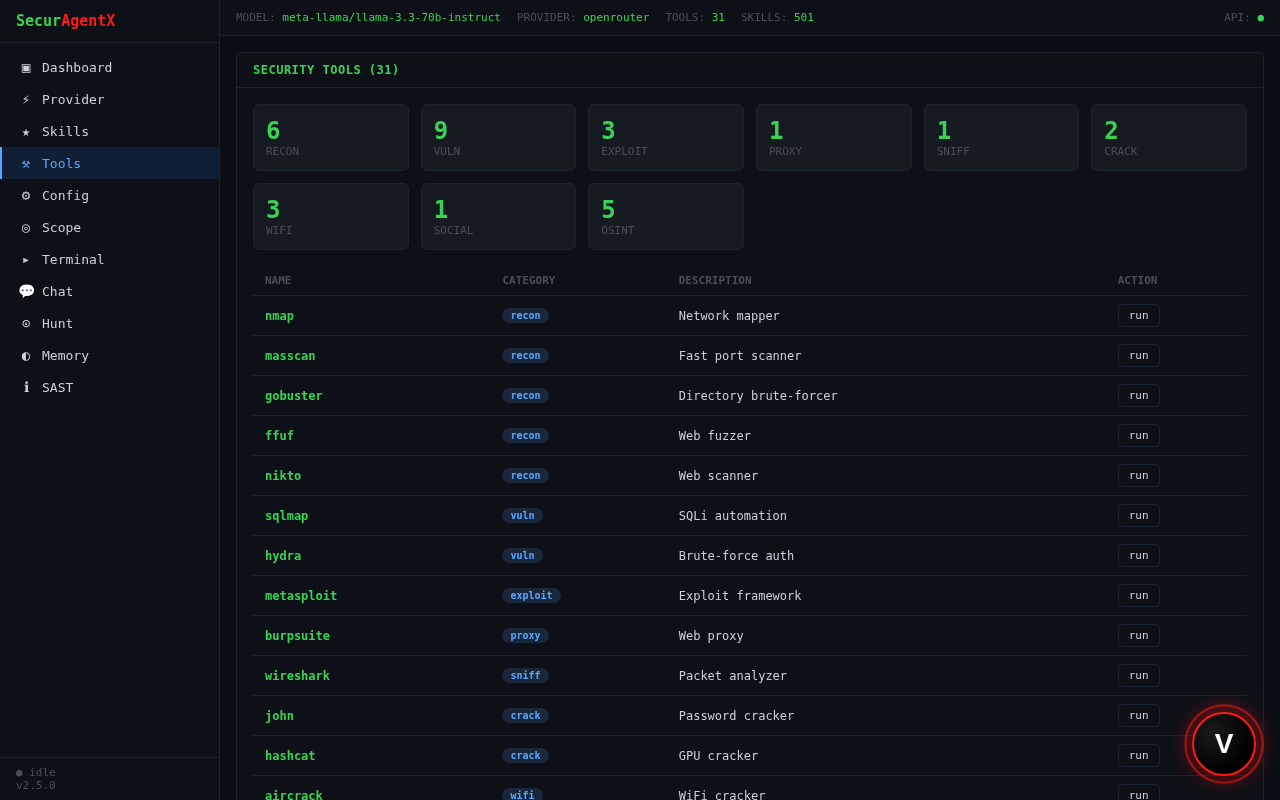Click the SecurAgentX logo

(x=65, y=20)
